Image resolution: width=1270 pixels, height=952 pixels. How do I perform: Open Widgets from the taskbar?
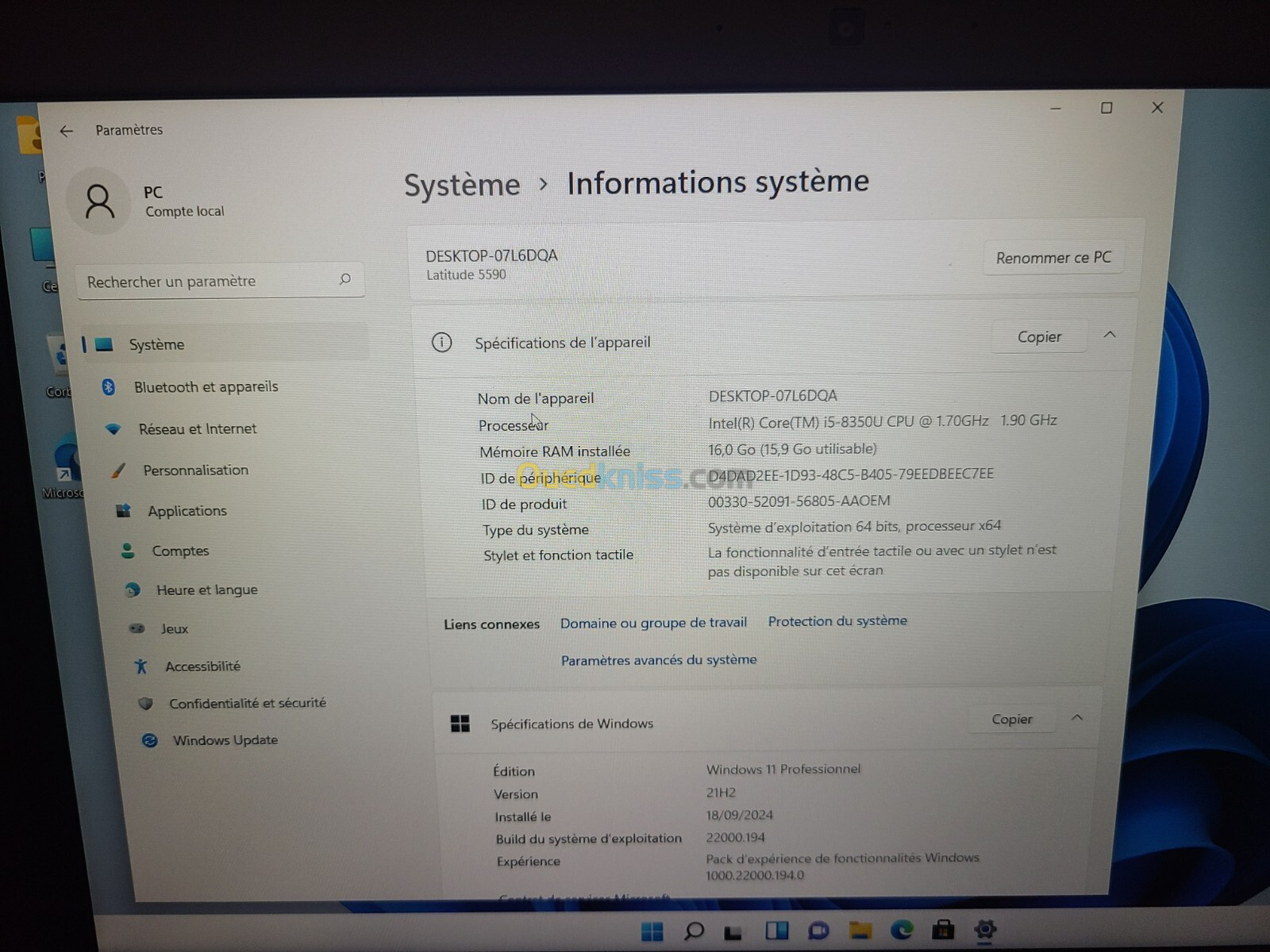tap(776, 931)
